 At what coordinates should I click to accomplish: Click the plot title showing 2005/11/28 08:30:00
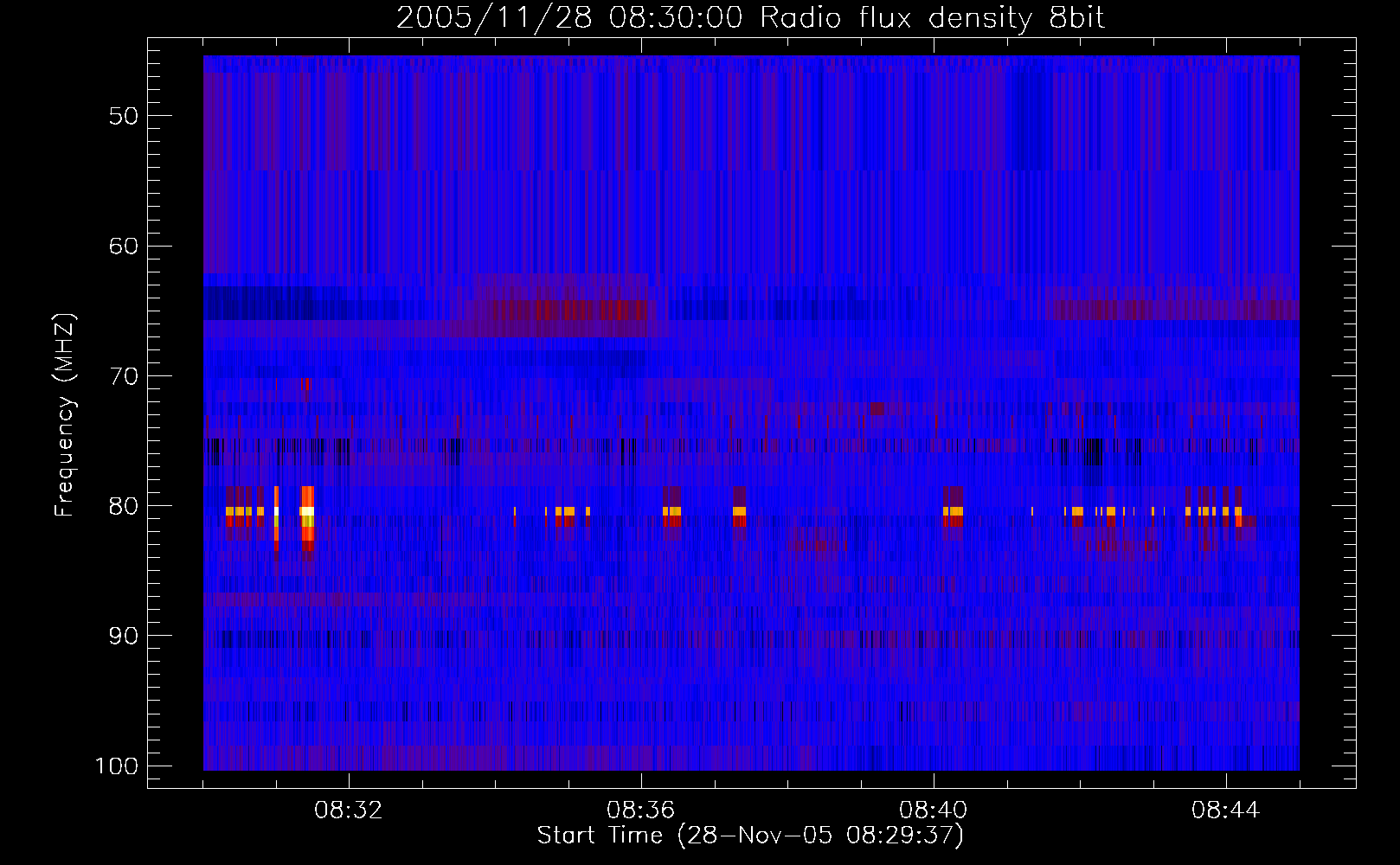(x=750, y=17)
